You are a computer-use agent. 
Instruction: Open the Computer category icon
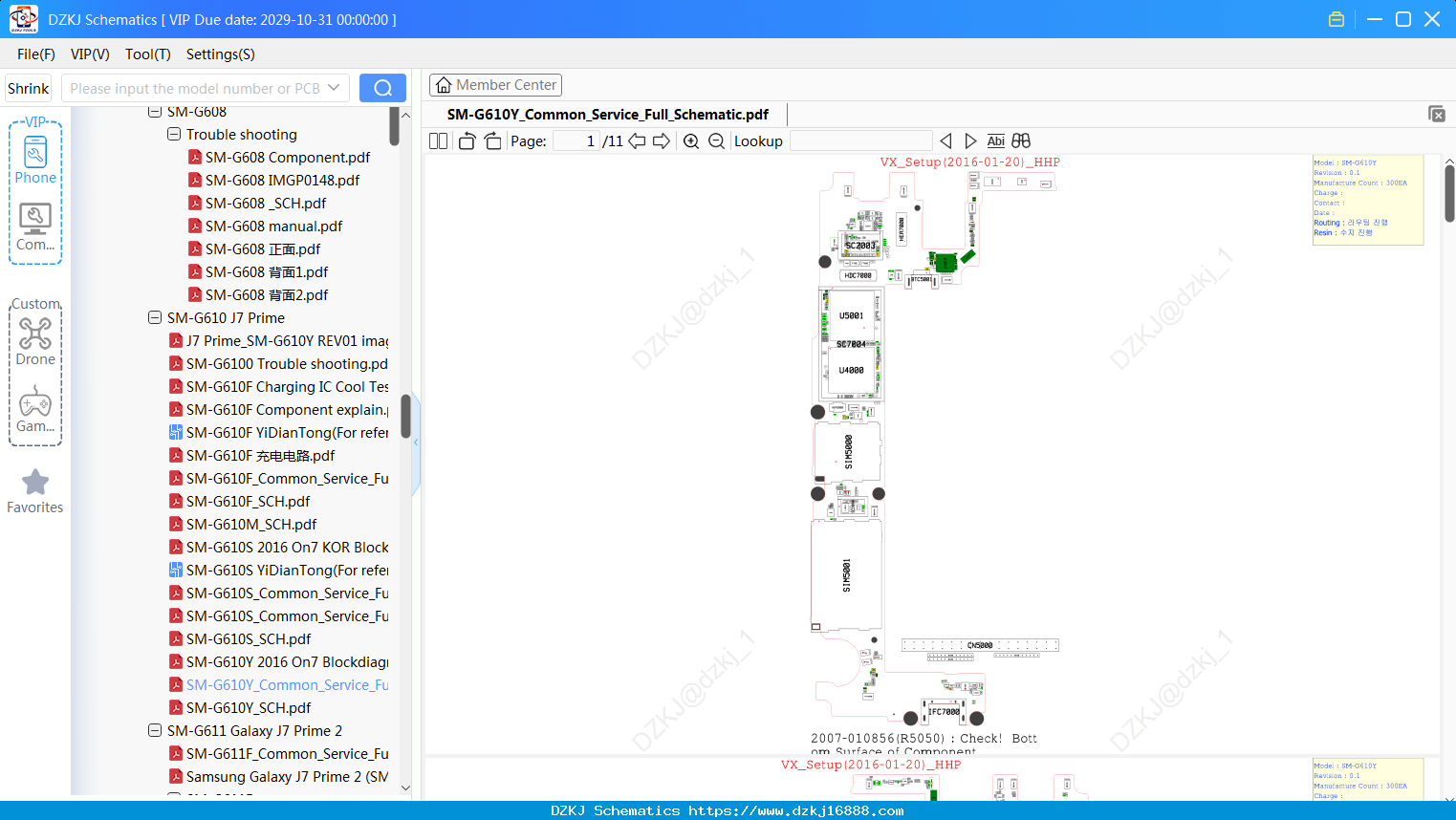pyautogui.click(x=35, y=227)
